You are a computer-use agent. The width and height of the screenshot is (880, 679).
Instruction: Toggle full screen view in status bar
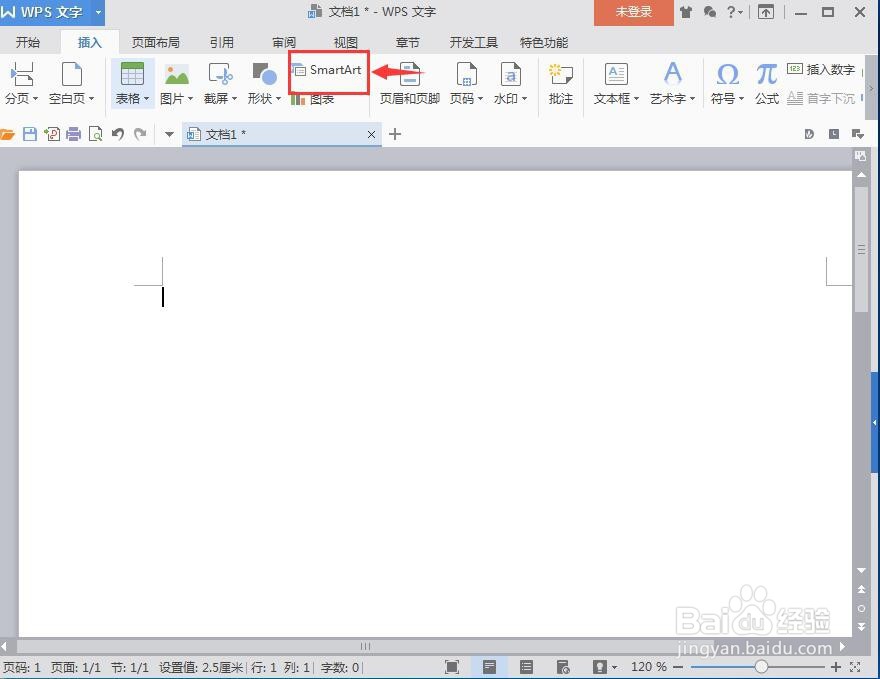(x=452, y=667)
